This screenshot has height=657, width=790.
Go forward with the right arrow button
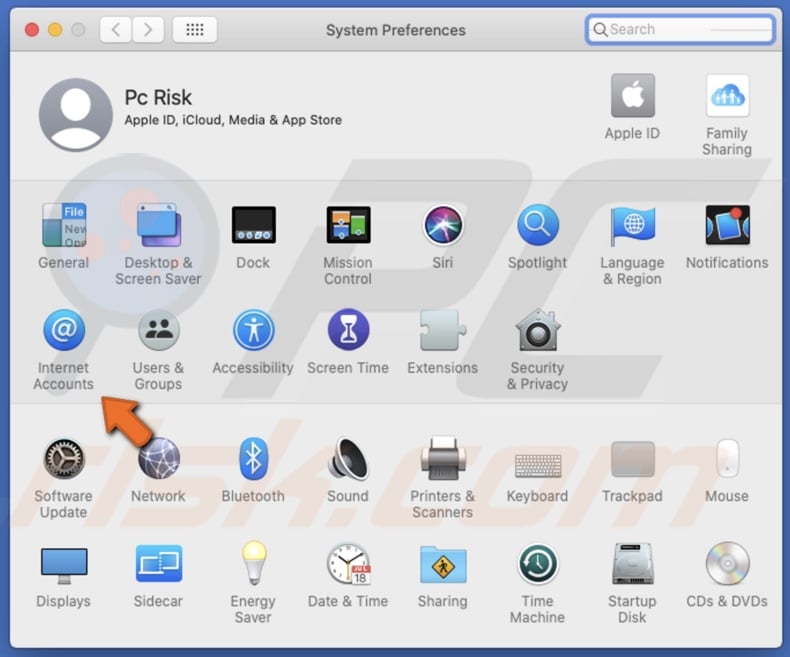point(148,30)
